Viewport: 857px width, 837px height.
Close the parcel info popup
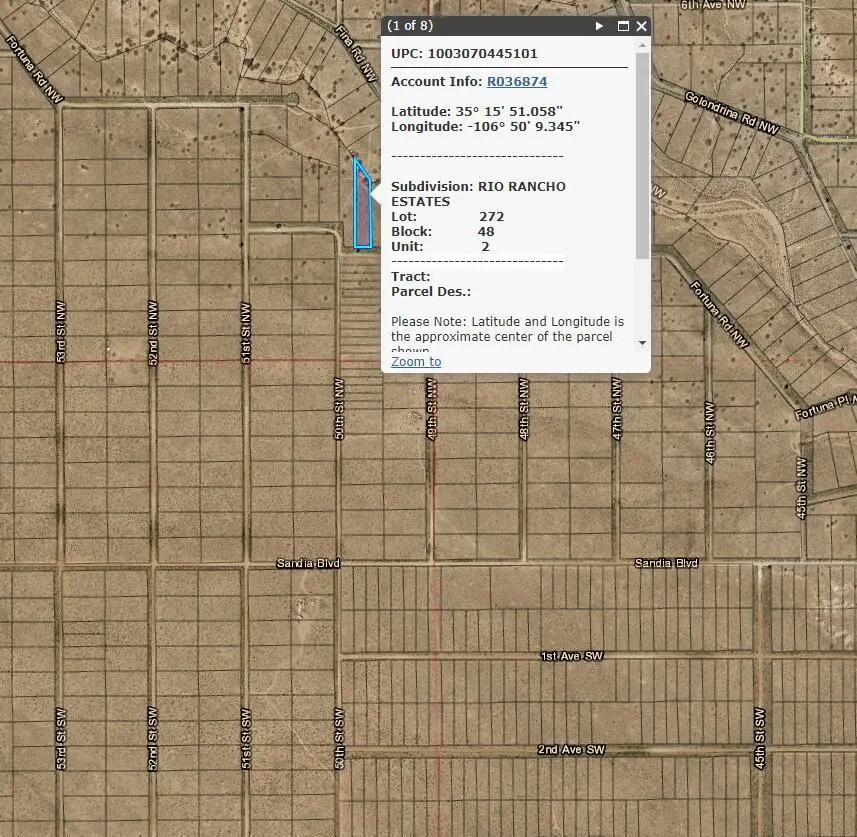point(641,27)
